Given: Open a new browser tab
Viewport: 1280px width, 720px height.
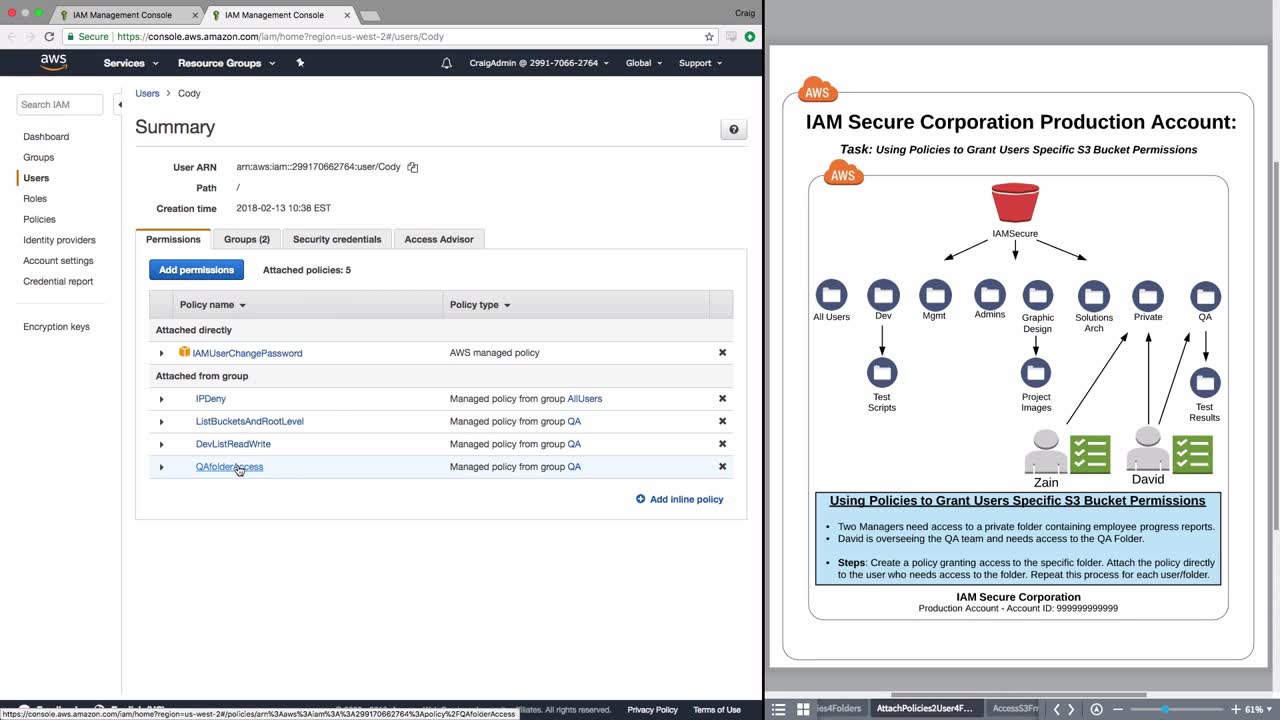Looking at the screenshot, I should [x=369, y=15].
